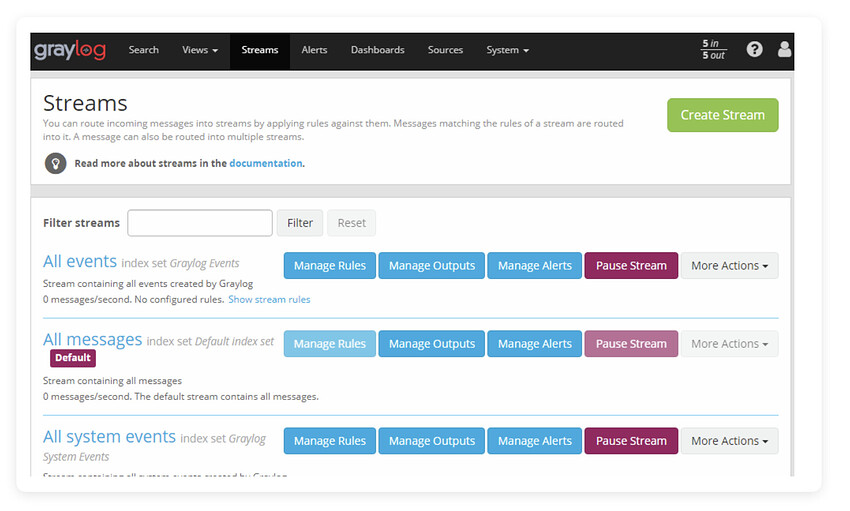
Task: Open the Search page
Action: click(144, 50)
